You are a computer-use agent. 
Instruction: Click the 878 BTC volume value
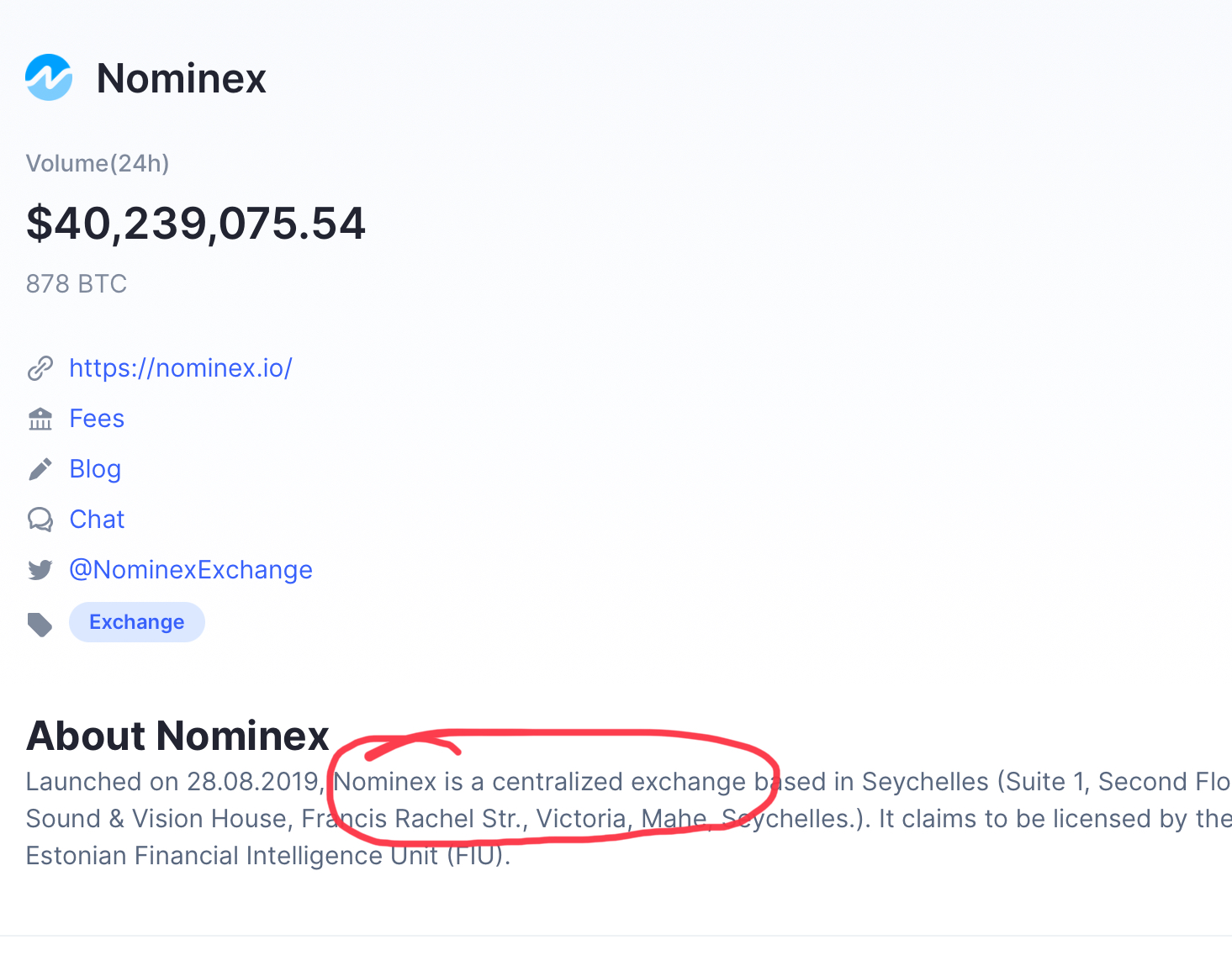coord(77,284)
